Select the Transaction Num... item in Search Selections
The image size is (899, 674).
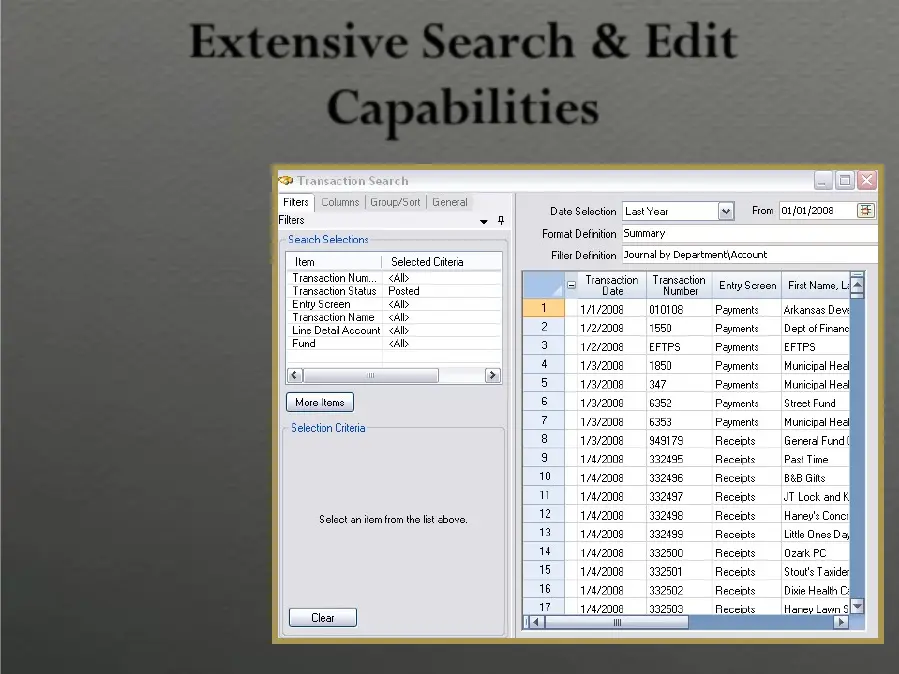334,278
